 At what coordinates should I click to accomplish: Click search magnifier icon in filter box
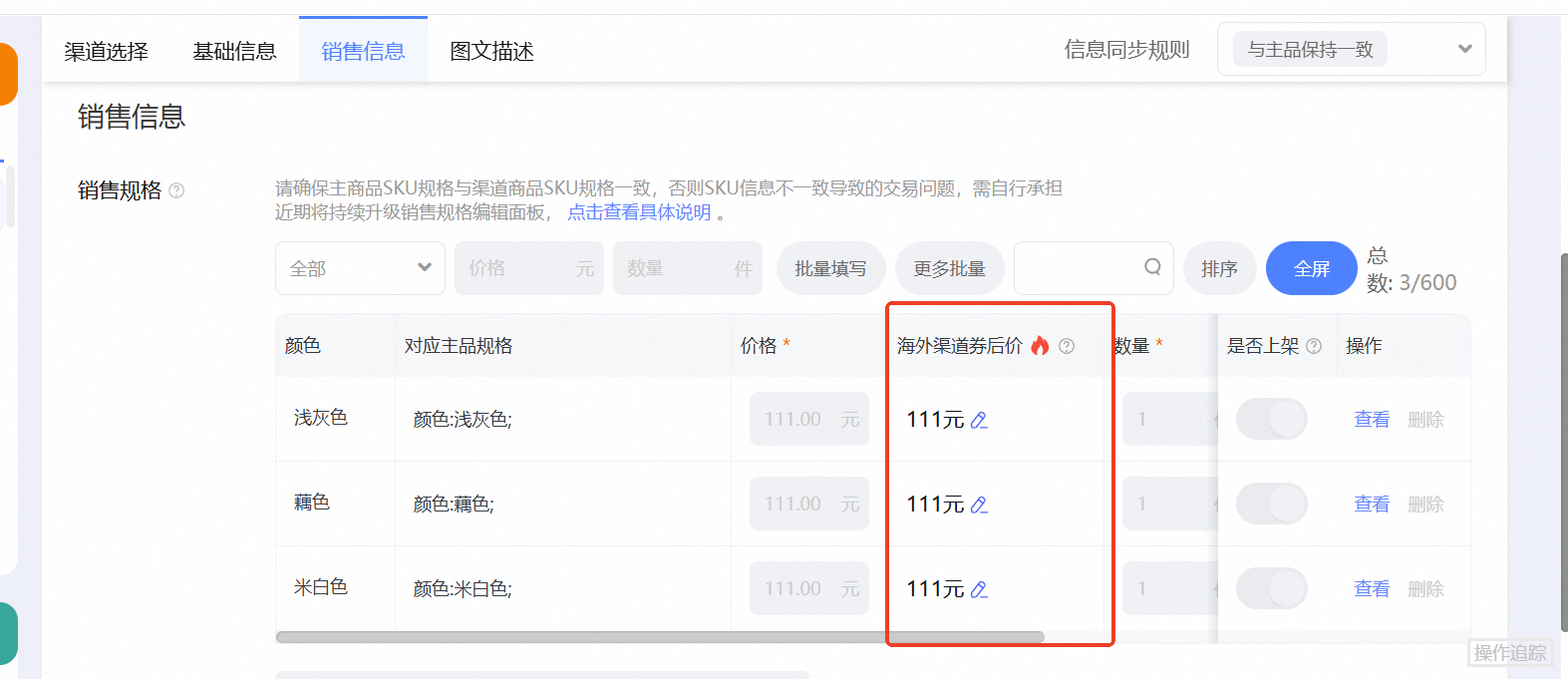coord(1152,267)
